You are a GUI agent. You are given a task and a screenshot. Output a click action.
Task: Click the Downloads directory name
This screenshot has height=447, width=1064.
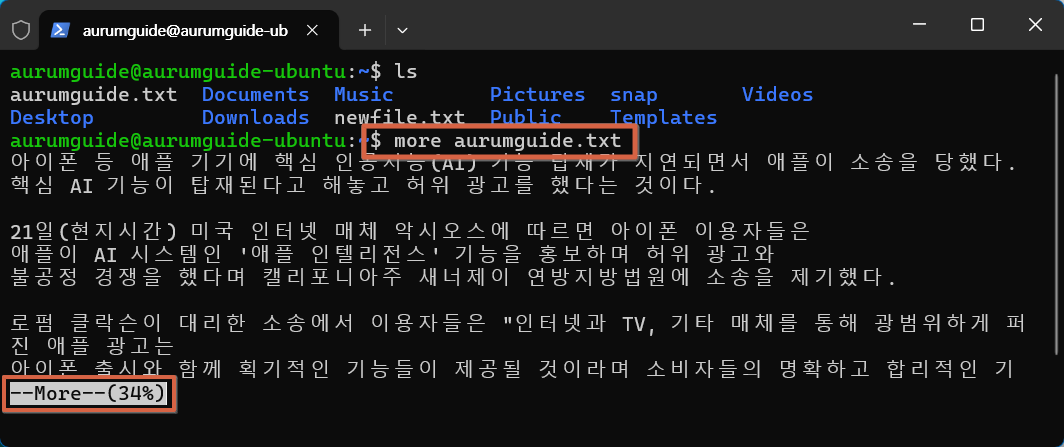click(x=256, y=118)
